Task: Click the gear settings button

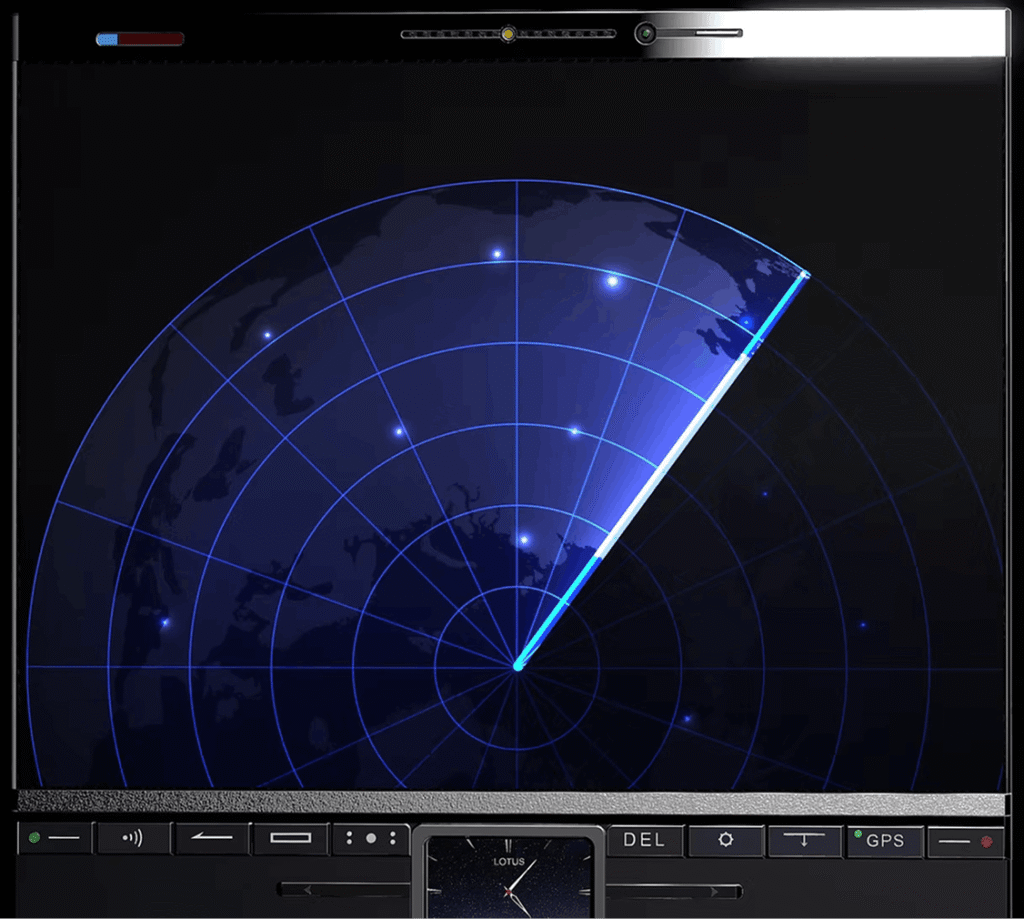Action: 726,840
